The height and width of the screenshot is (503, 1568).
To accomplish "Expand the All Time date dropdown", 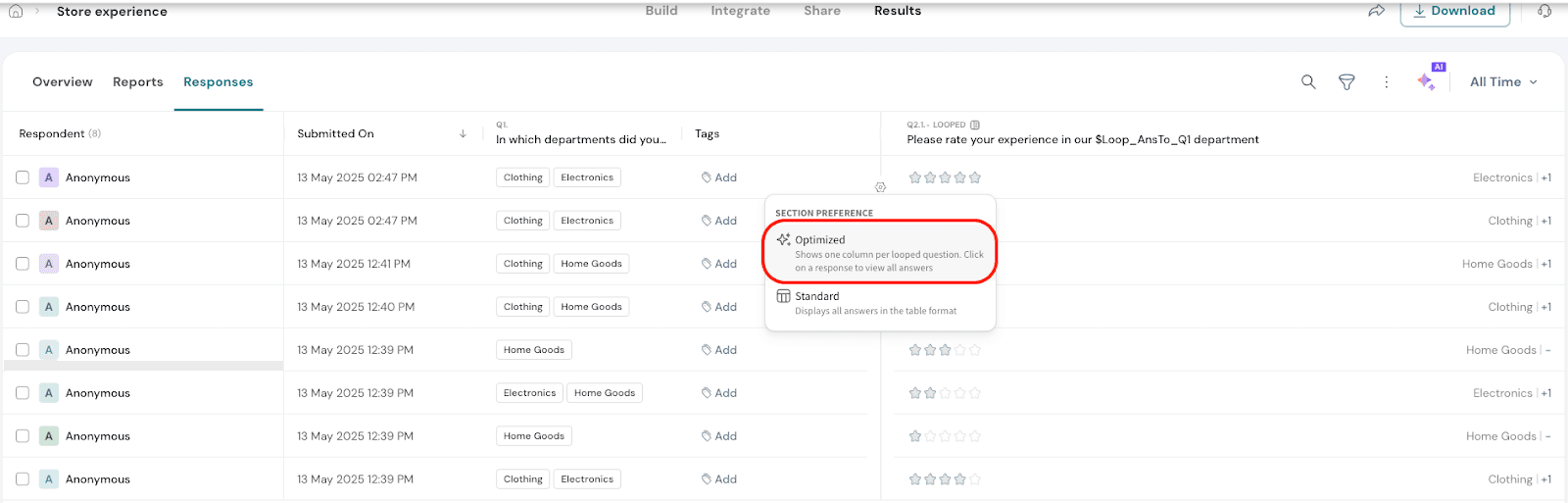I will (x=1503, y=82).
